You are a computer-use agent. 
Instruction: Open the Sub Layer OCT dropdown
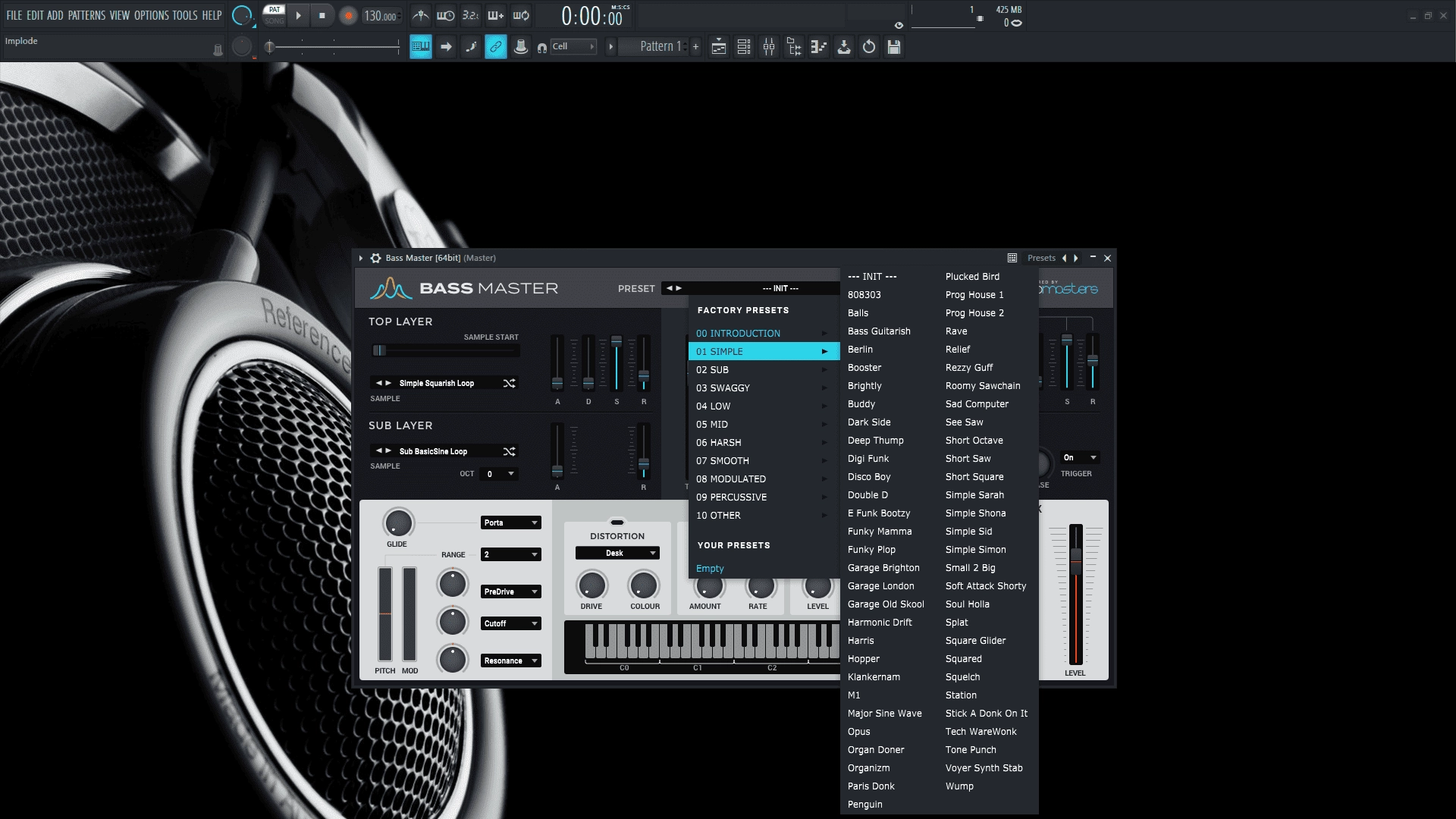500,475
